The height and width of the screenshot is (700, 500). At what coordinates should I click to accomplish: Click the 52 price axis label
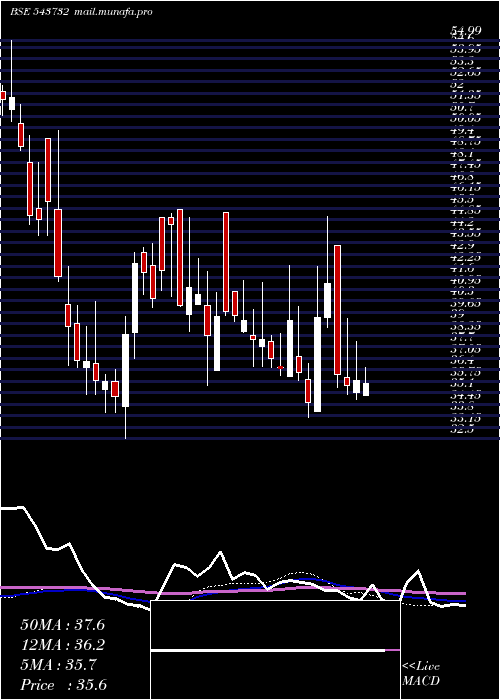click(457, 84)
